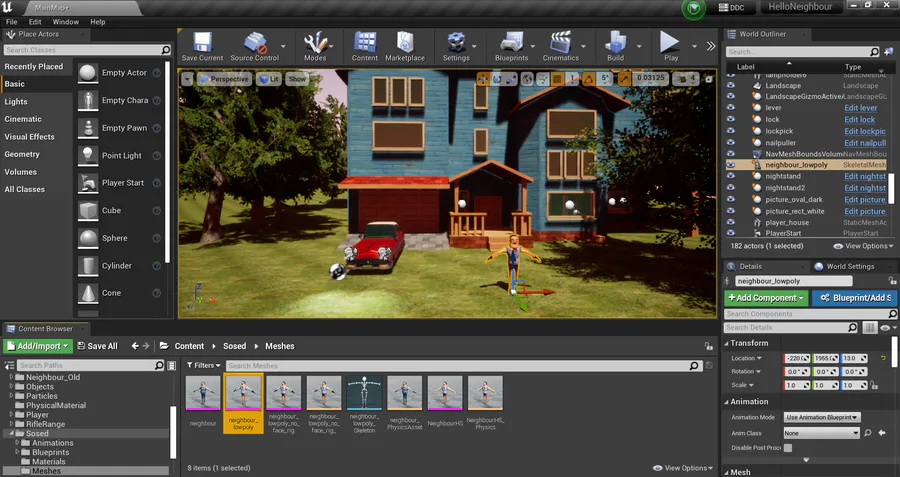Open the Animation Mode dropdown
The height and width of the screenshot is (477, 900).
pyautogui.click(x=822, y=417)
